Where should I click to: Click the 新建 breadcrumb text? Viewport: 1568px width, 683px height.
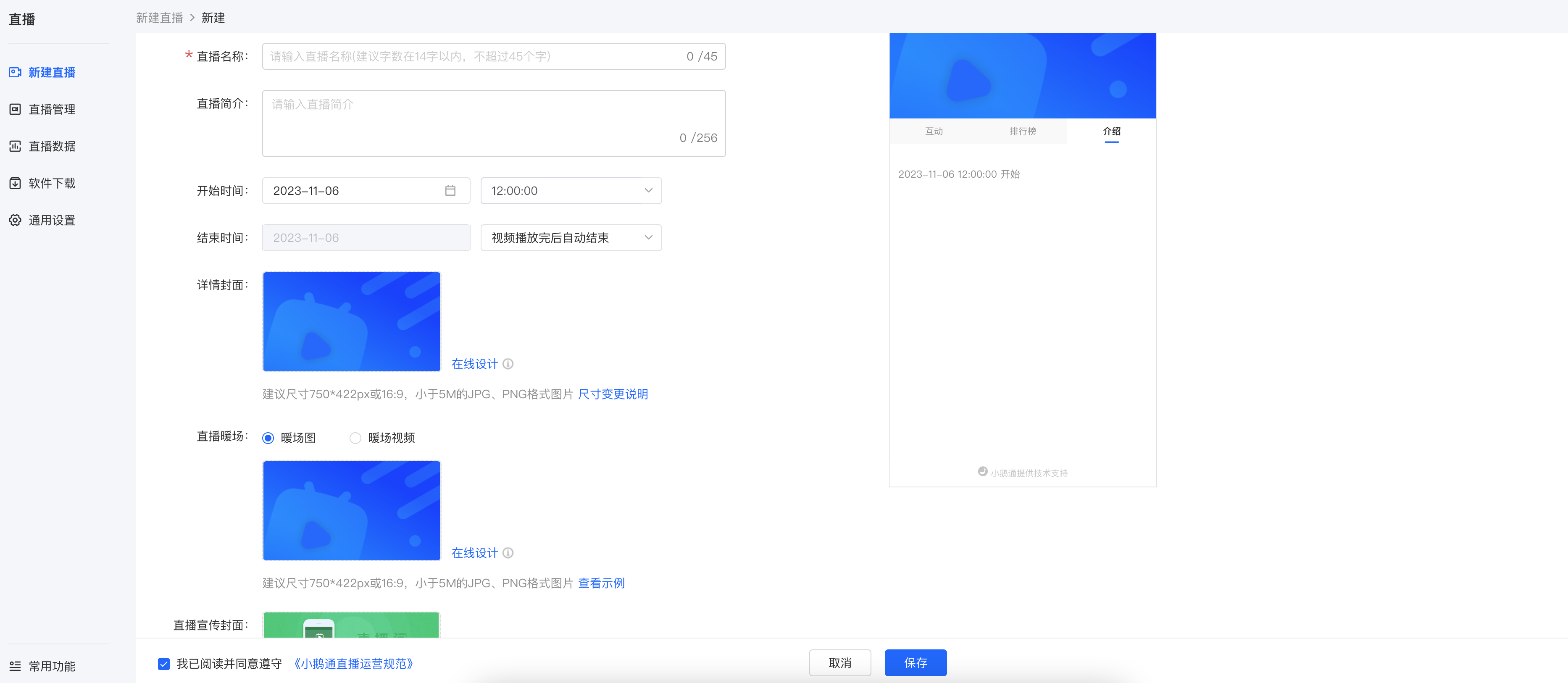click(x=213, y=18)
